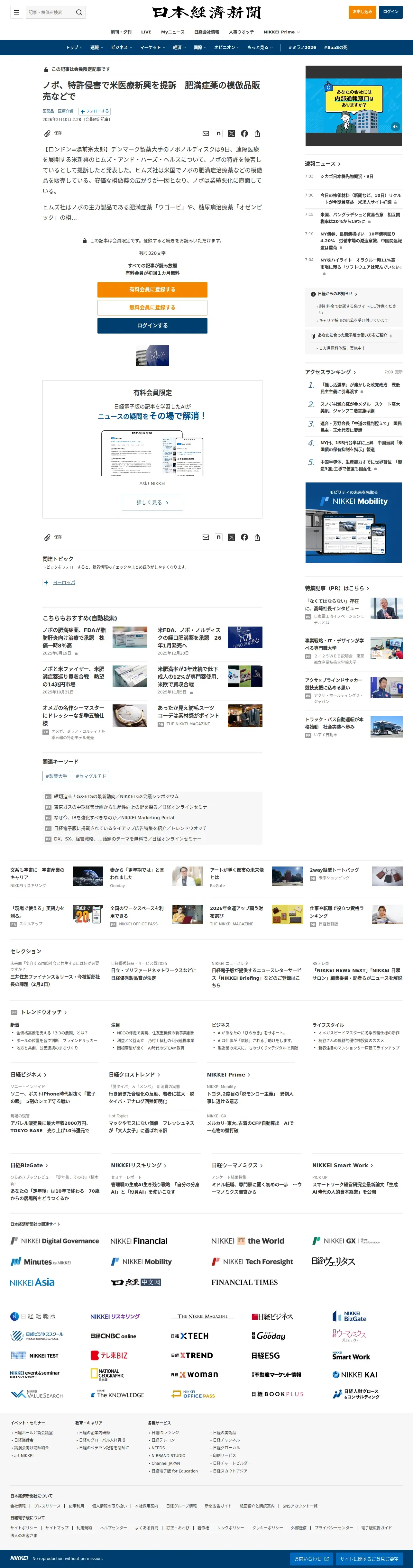
Task: Expand the NIKKEI Prime dropdown
Action: pyautogui.click(x=281, y=32)
